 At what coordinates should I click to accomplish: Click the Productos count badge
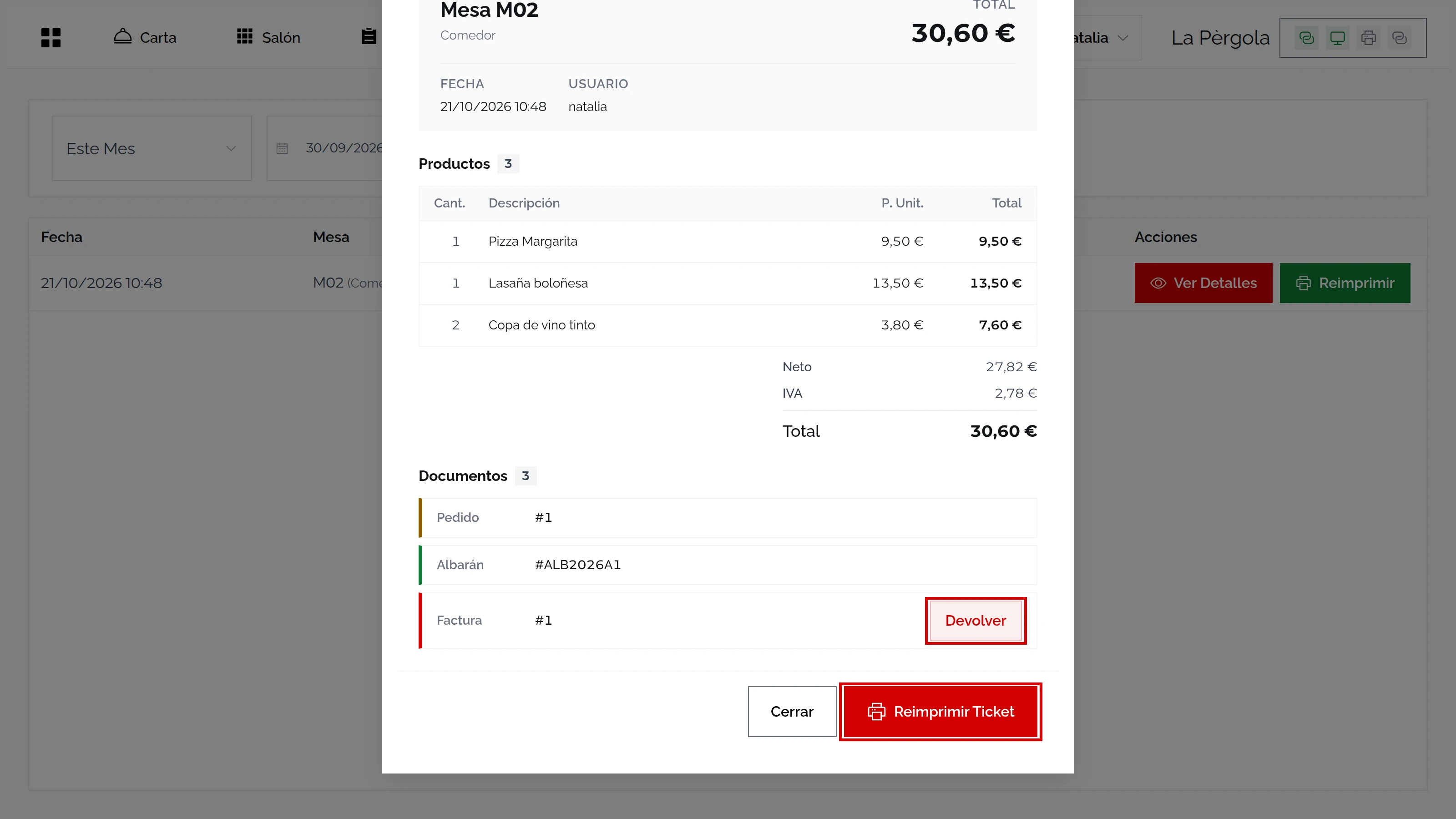(508, 164)
